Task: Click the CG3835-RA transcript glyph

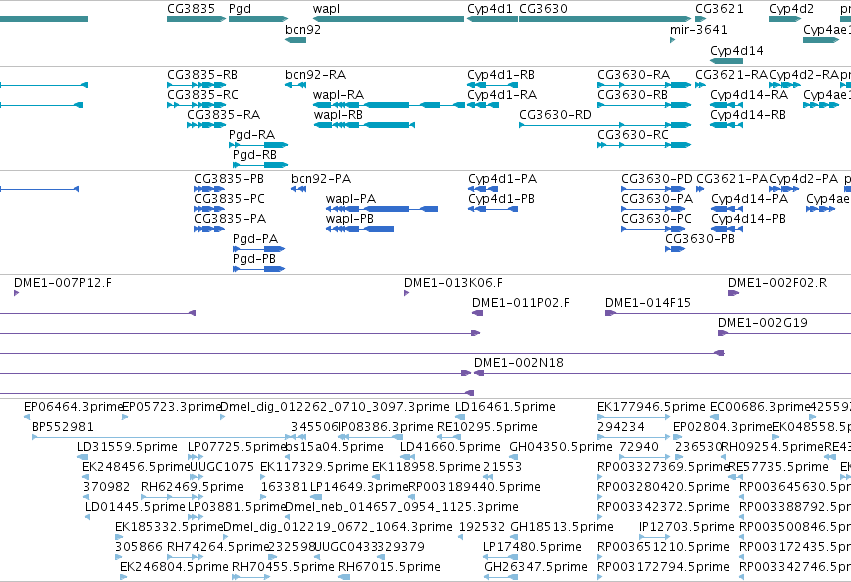Action: coord(206,125)
